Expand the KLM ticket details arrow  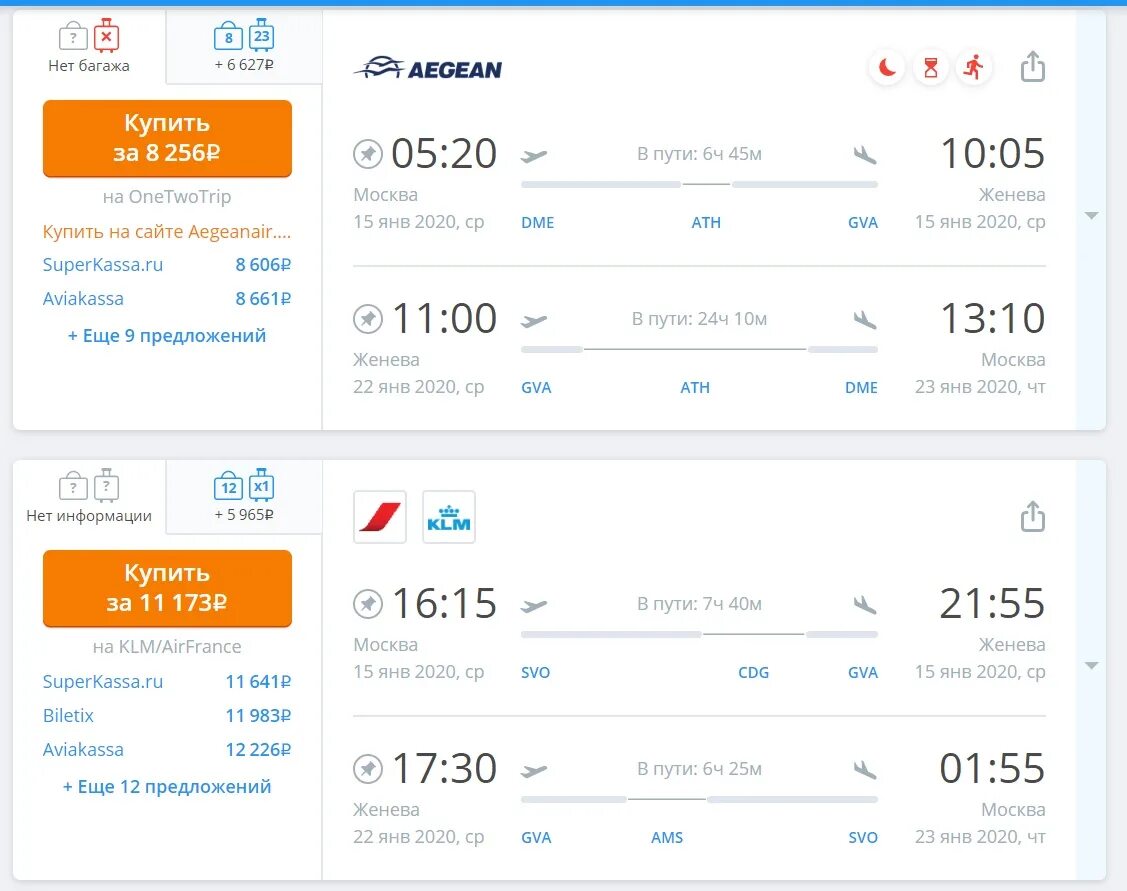[1091, 666]
